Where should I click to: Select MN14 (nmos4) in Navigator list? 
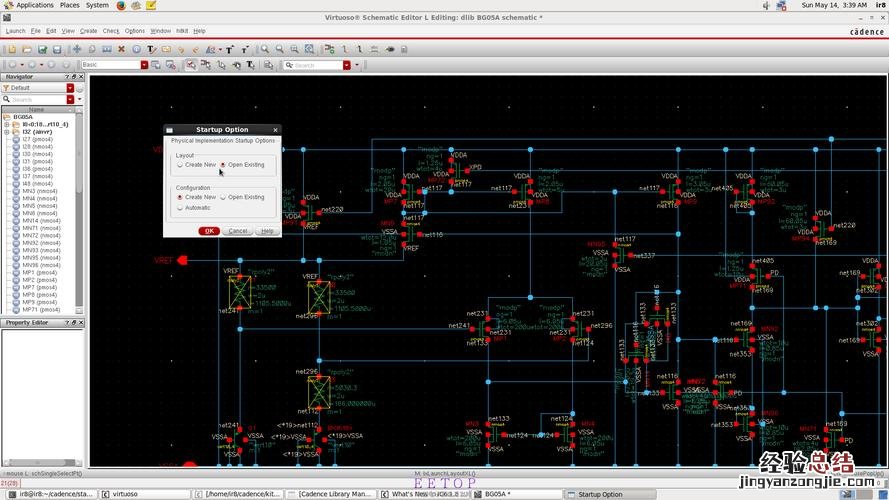pos(40,220)
